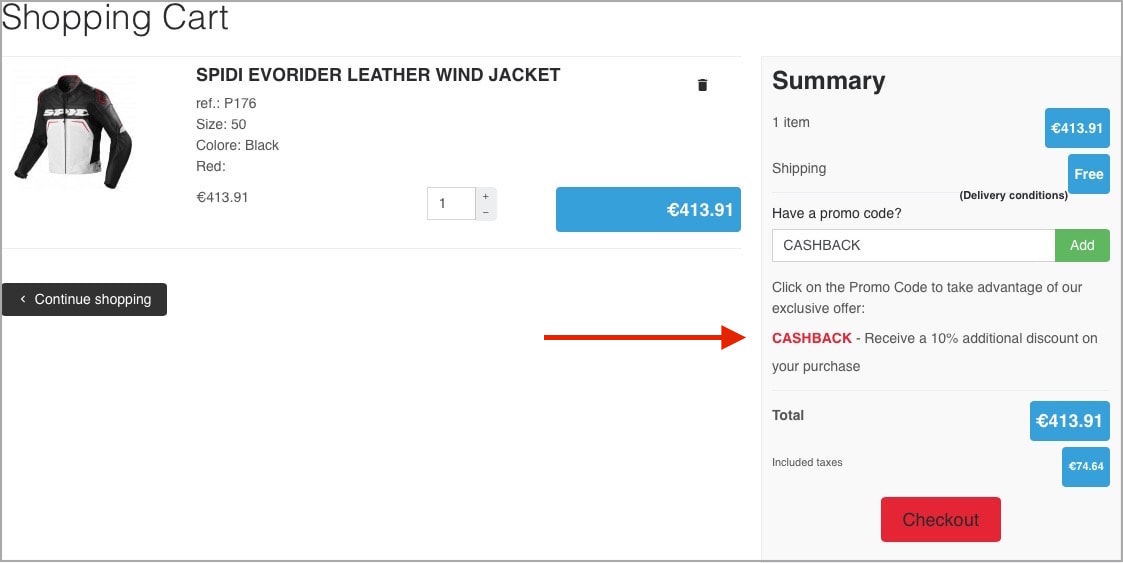Click the Continue shopping button
Image resolution: width=1123 pixels, height=563 pixels.
[84, 299]
